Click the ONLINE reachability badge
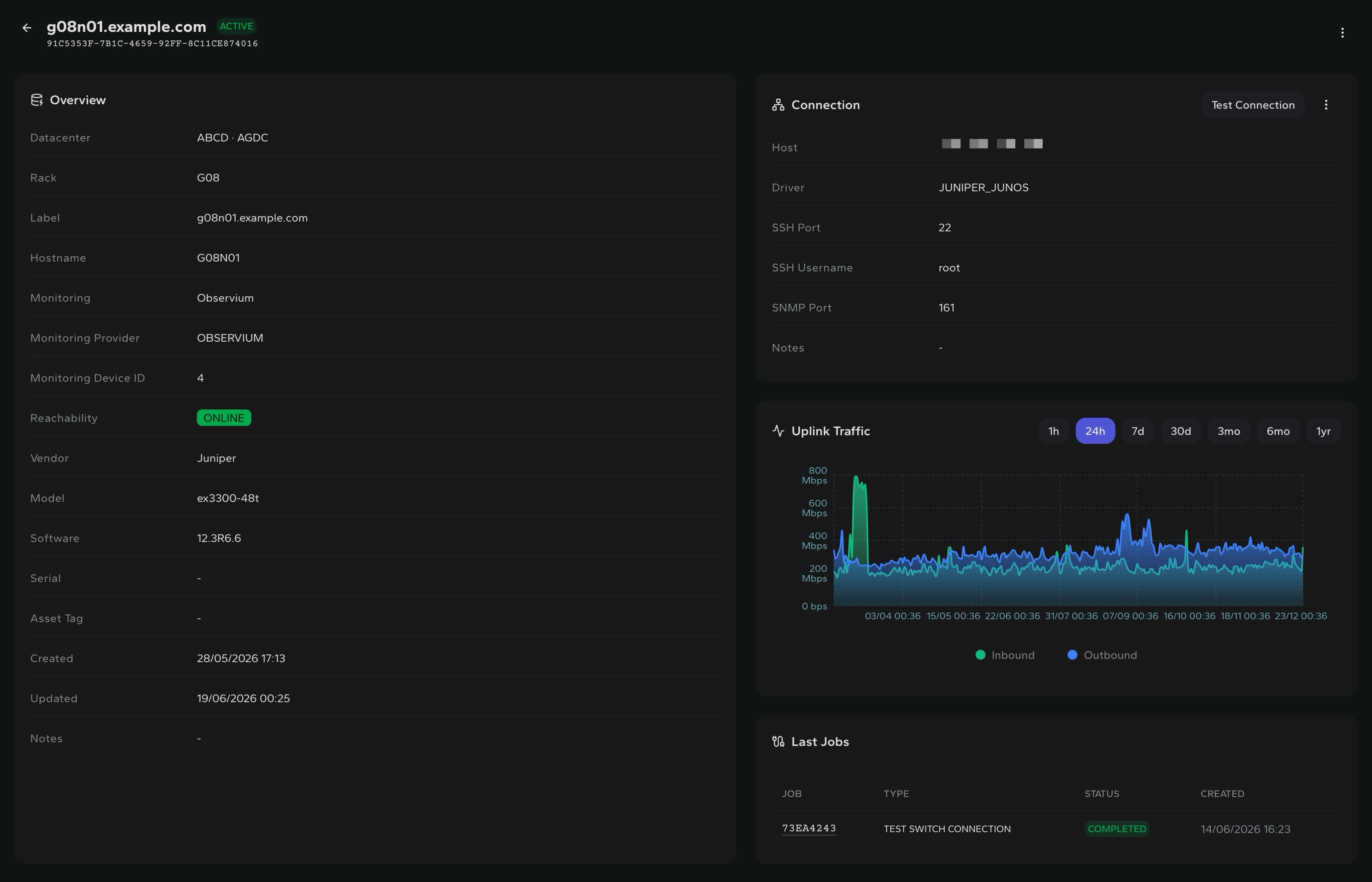Viewport: 1372px width, 882px height. coord(224,418)
